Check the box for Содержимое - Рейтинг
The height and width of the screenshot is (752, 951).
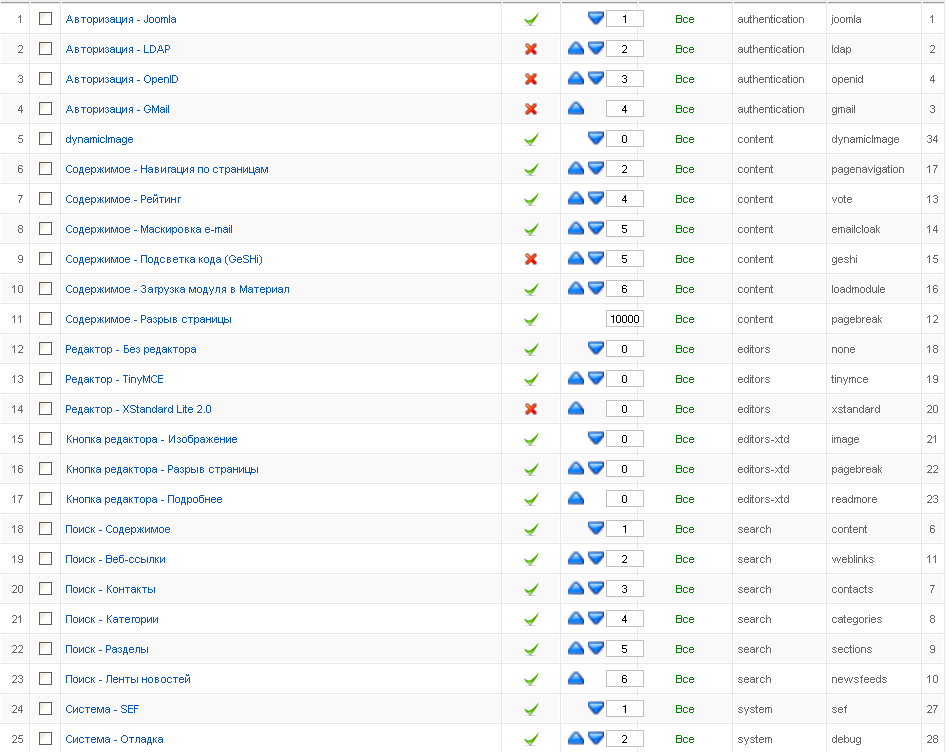[45, 198]
